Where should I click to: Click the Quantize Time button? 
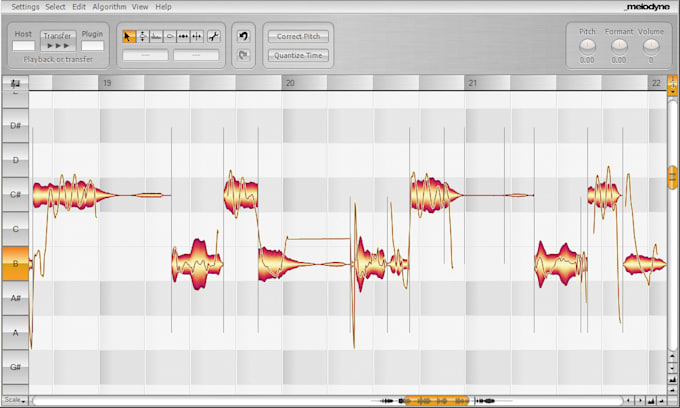pos(298,55)
